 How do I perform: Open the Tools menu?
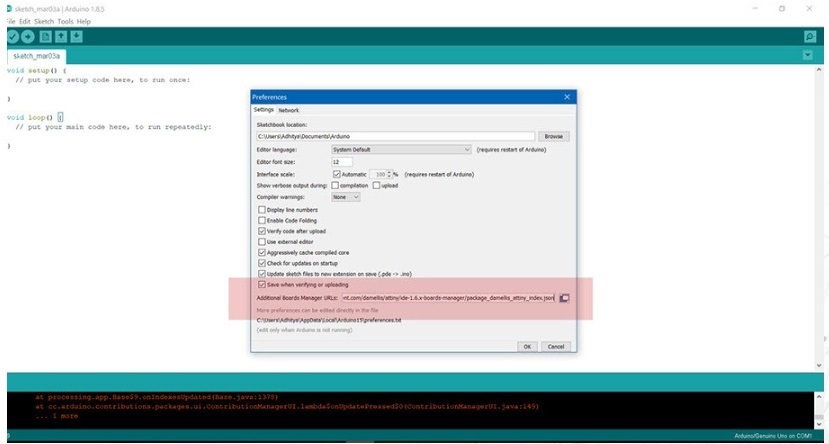[x=66, y=22]
